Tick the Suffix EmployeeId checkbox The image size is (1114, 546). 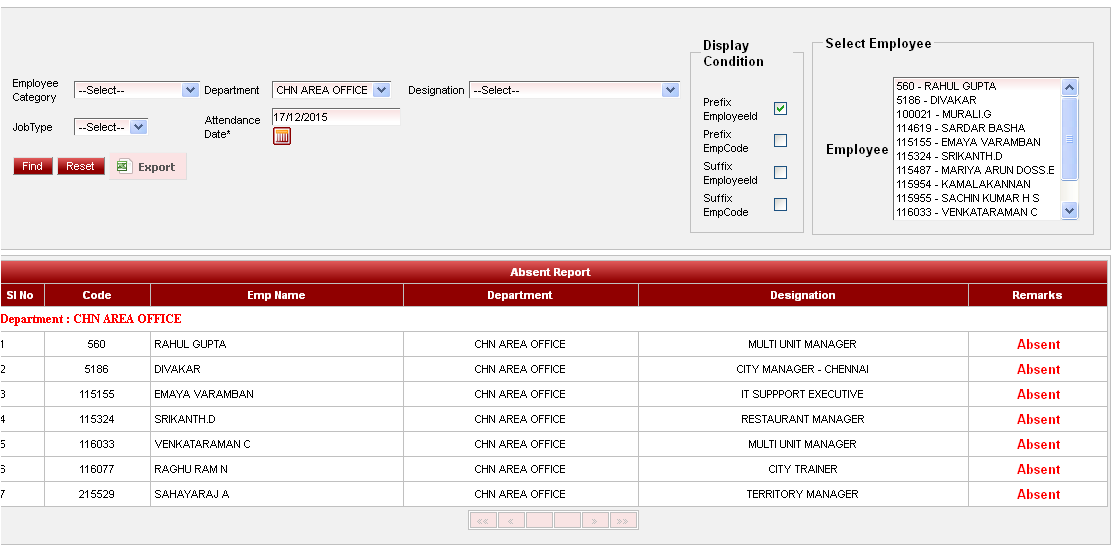[x=780, y=172]
